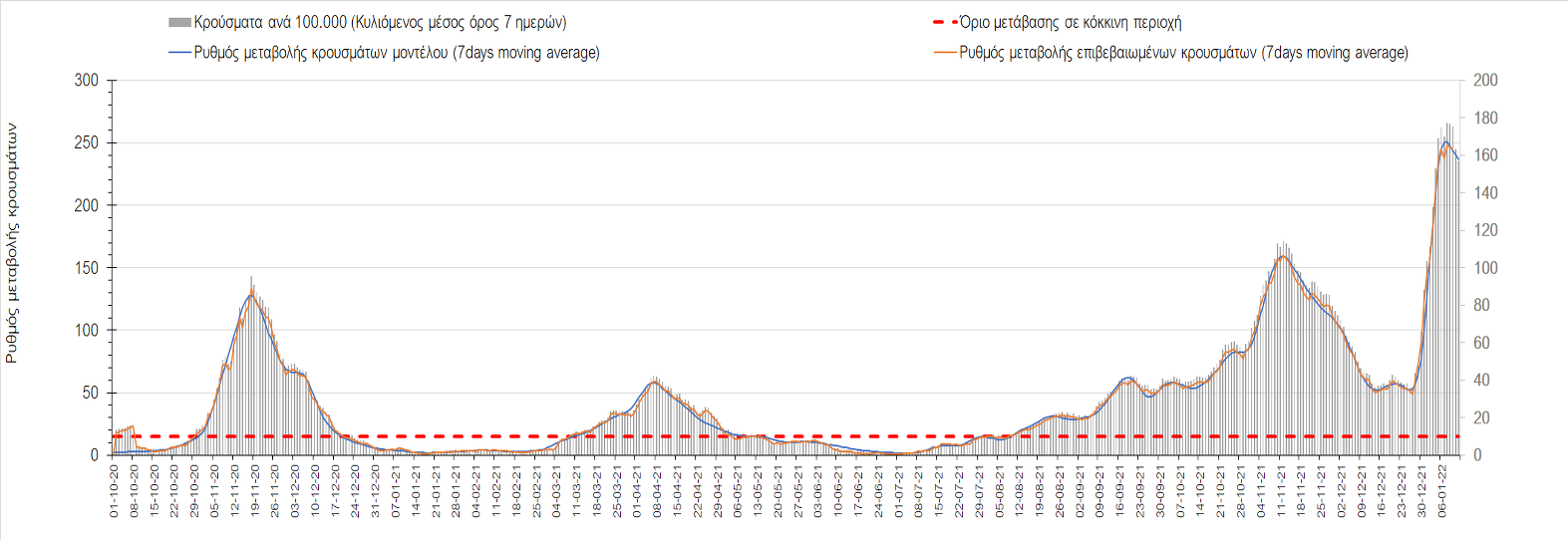This screenshot has height=540, width=1568.
Task: Select the Ρυθμός μεταβολής κρουσμάτων μοντέλου legend label
Action: pyautogui.click(x=397, y=53)
